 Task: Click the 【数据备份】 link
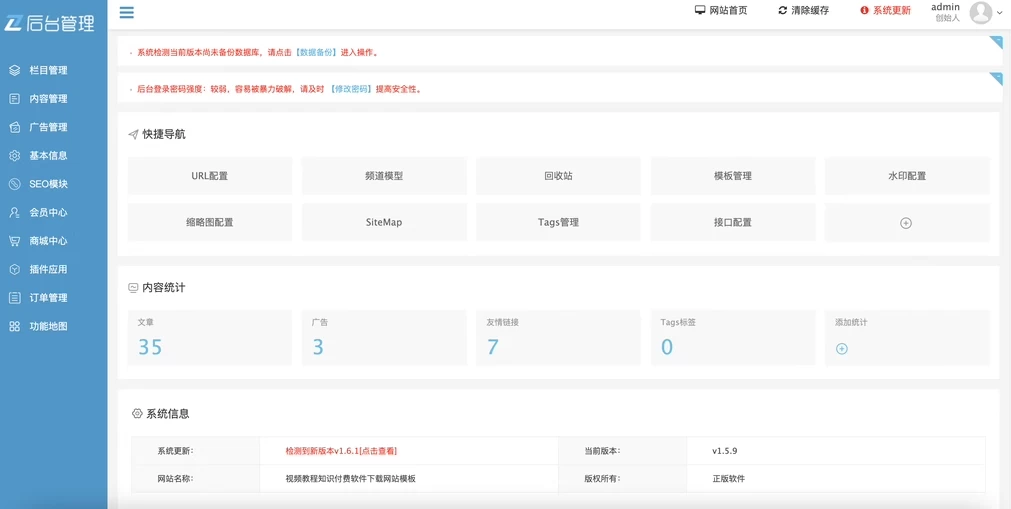click(x=315, y=53)
